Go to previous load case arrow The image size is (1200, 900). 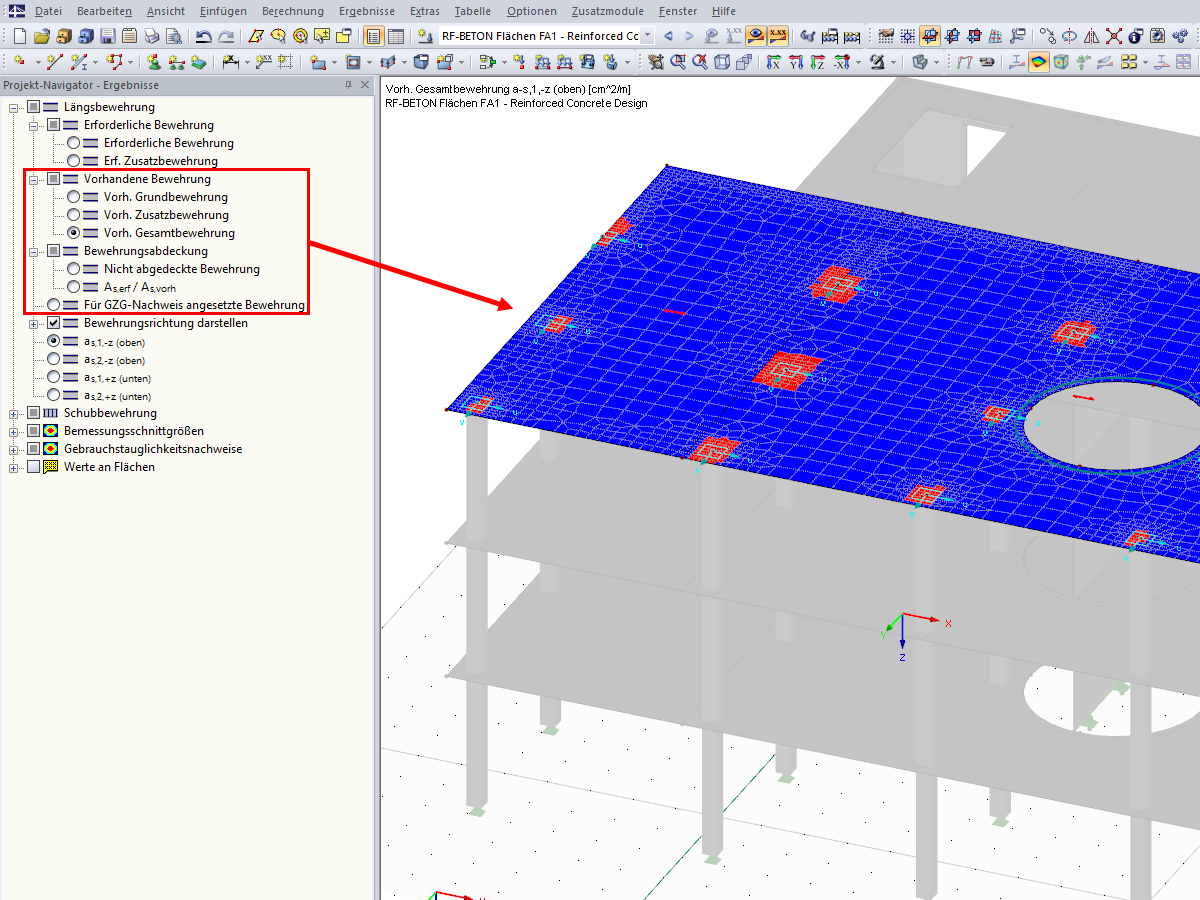tap(668, 36)
